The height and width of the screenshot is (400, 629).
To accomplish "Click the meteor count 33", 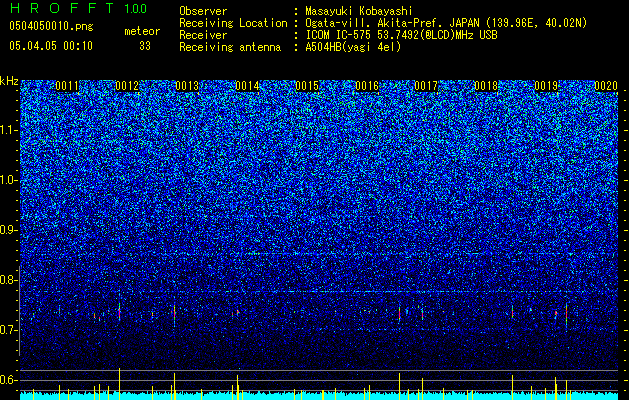I will click(x=145, y=46).
